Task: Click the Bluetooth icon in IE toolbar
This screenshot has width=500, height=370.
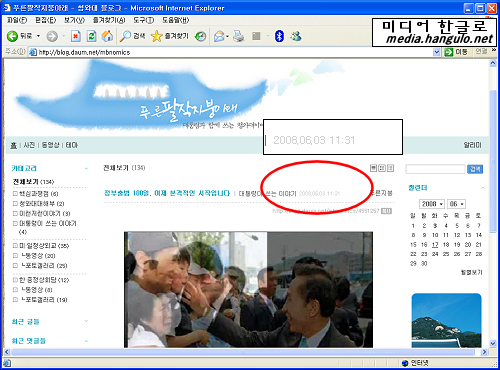Action: tap(279, 36)
